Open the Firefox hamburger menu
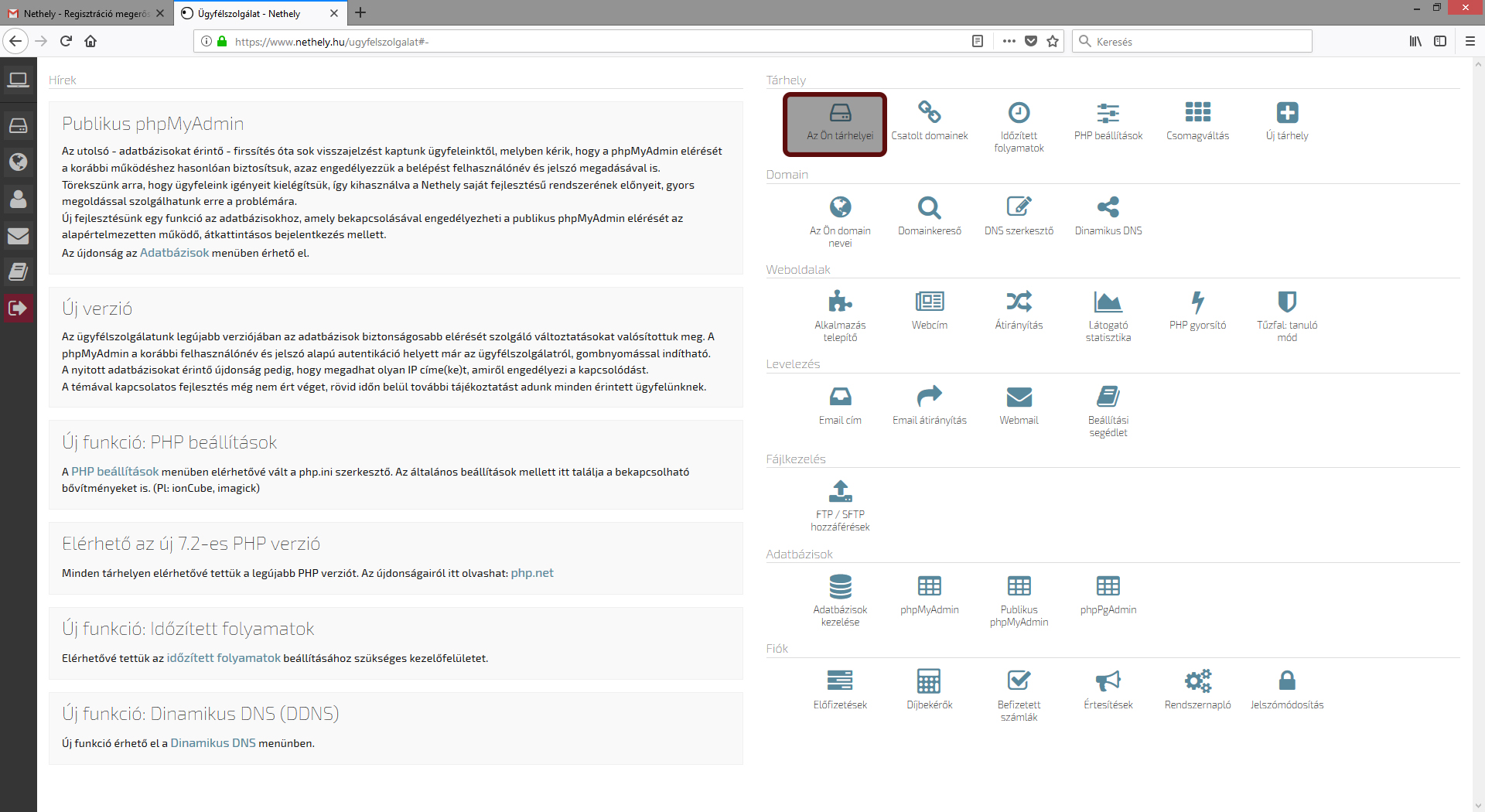Image resolution: width=1485 pixels, height=812 pixels. click(1470, 41)
